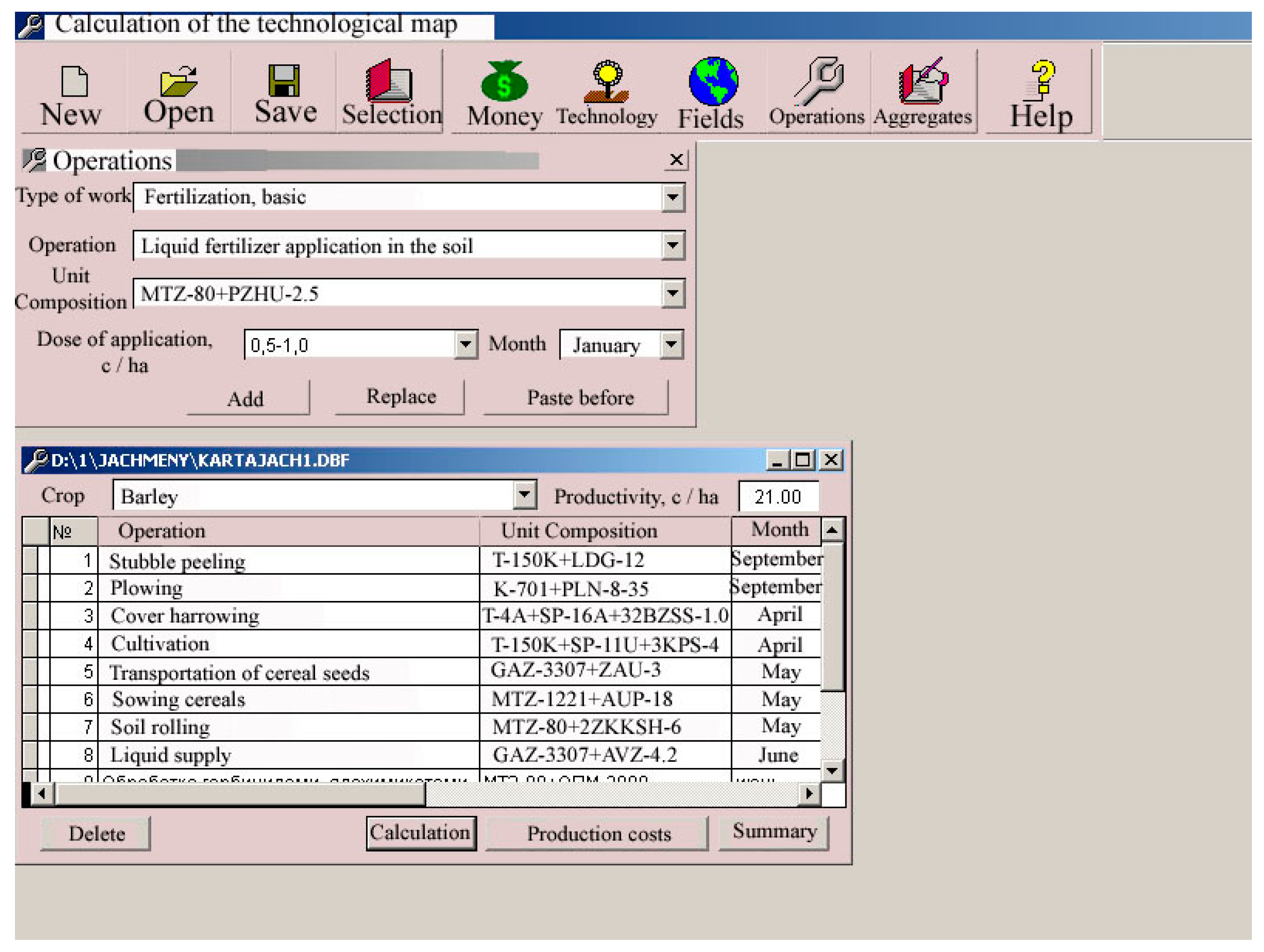Viewport: 1264px width, 952px height.
Task: Select the Plowing row's record marker
Action: click(30, 588)
